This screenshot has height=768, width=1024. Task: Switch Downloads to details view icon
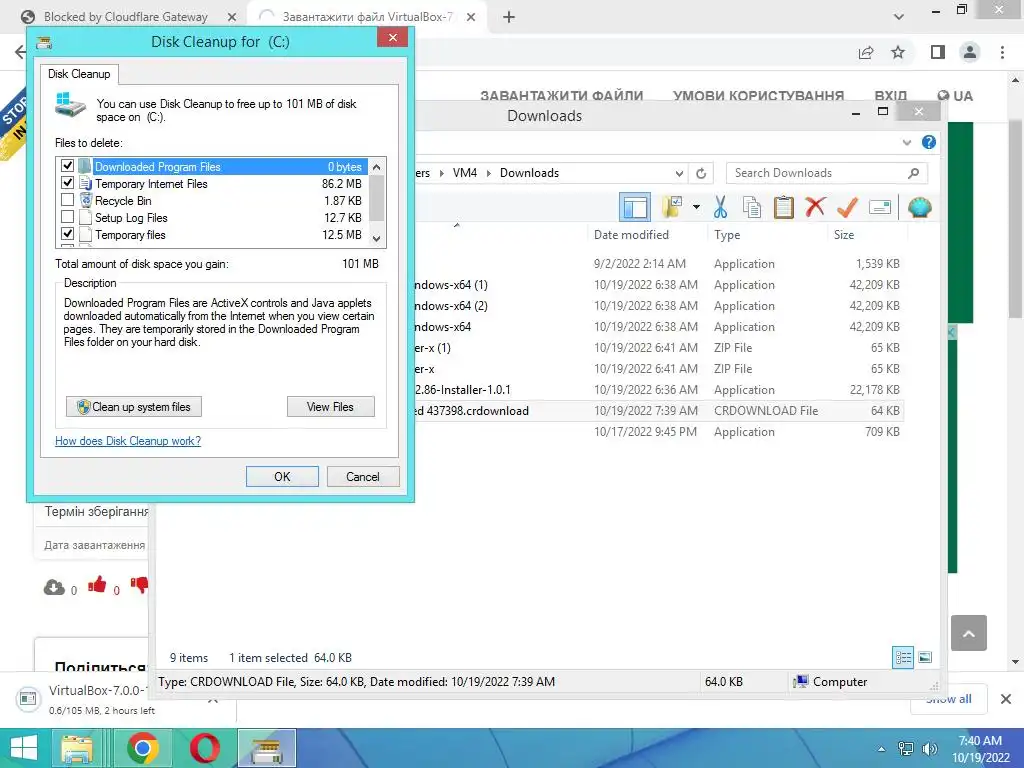(x=903, y=657)
